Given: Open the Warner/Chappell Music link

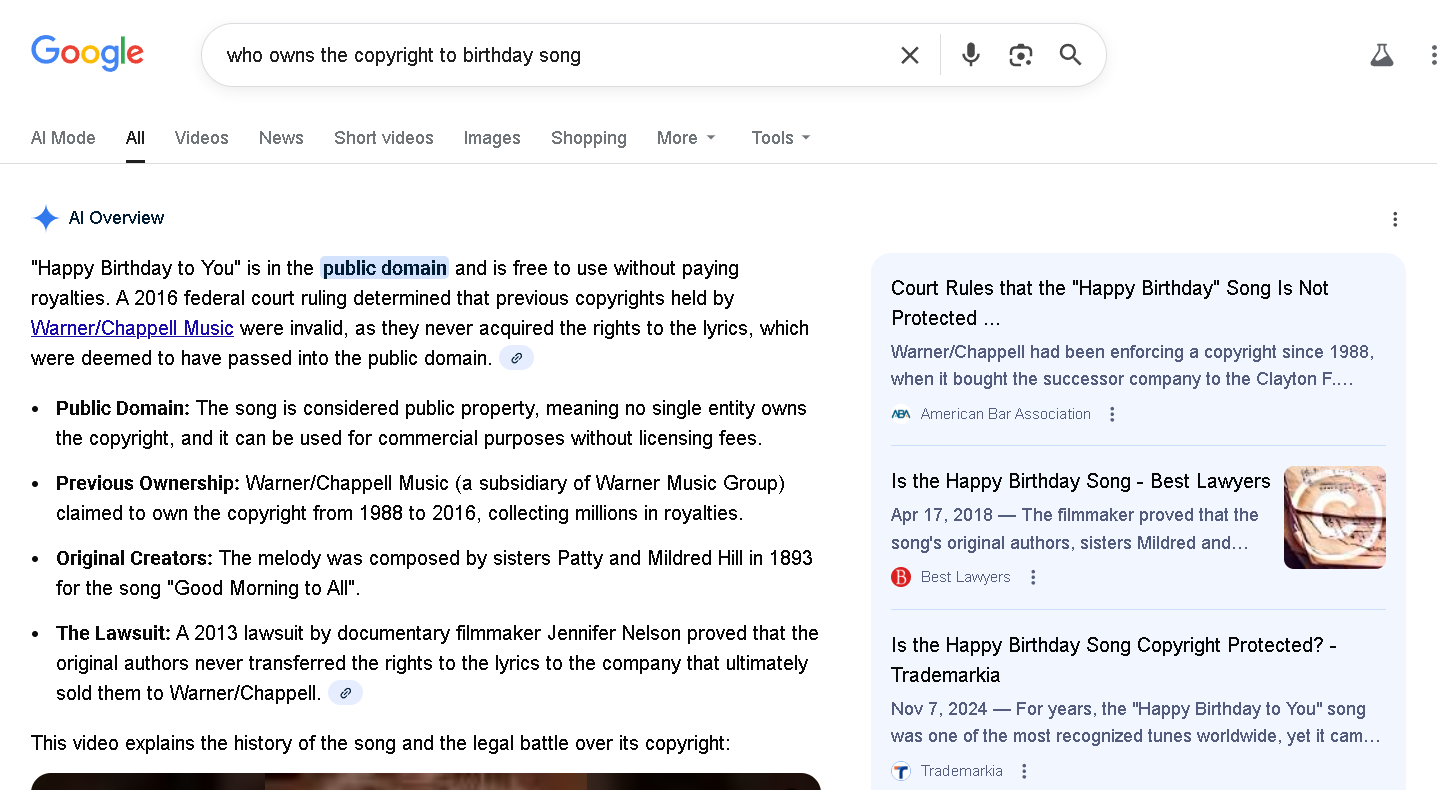Looking at the screenshot, I should tap(132, 328).
